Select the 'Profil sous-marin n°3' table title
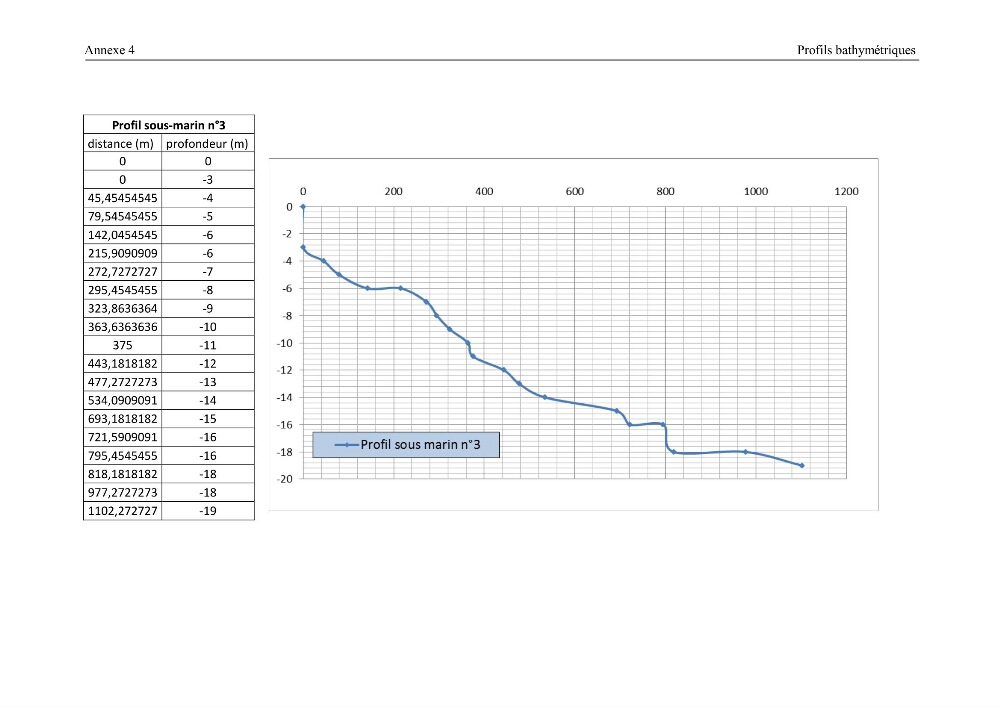Screen dimensions: 1000x707 [169, 125]
